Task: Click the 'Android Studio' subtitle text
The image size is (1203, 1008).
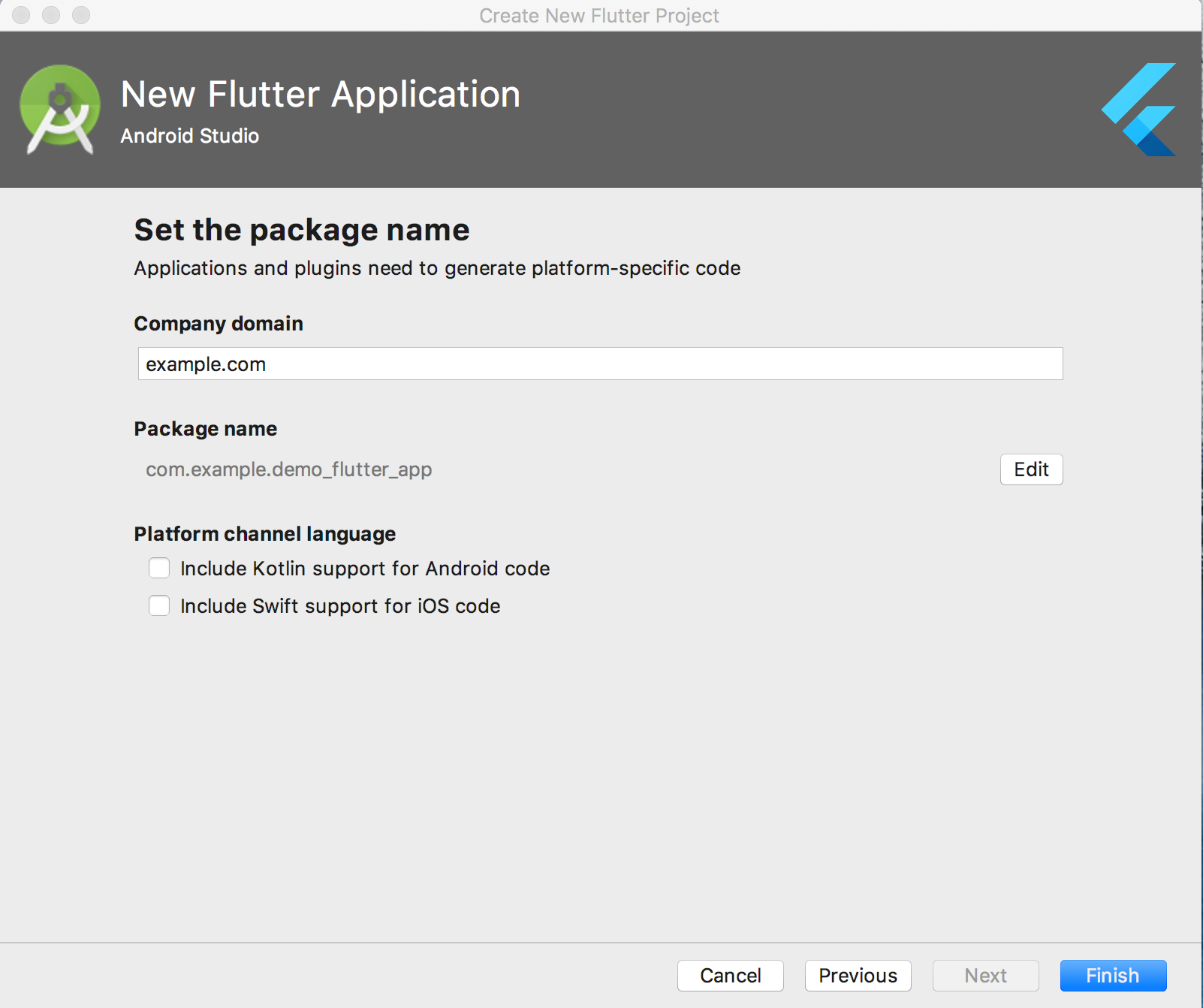Action: pos(190,136)
